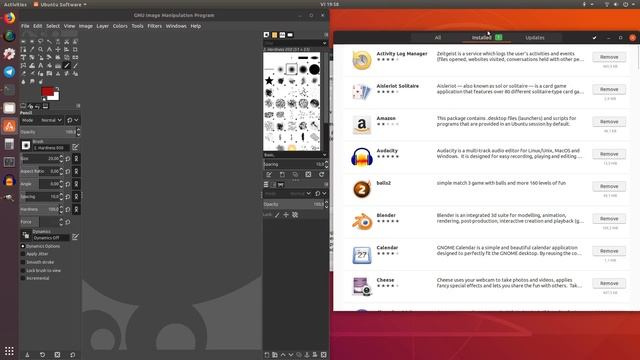Open the Show Applications grid in dock
The image size is (640, 360).
[x=9, y=351]
